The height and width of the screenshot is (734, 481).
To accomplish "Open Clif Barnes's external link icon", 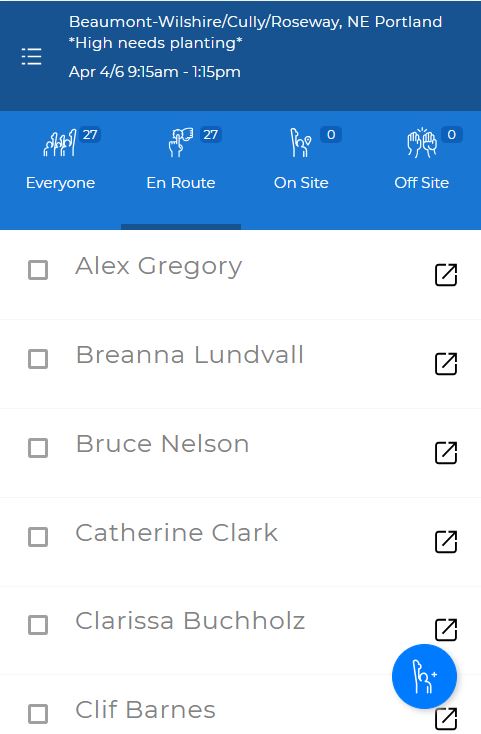I will [x=446, y=719].
